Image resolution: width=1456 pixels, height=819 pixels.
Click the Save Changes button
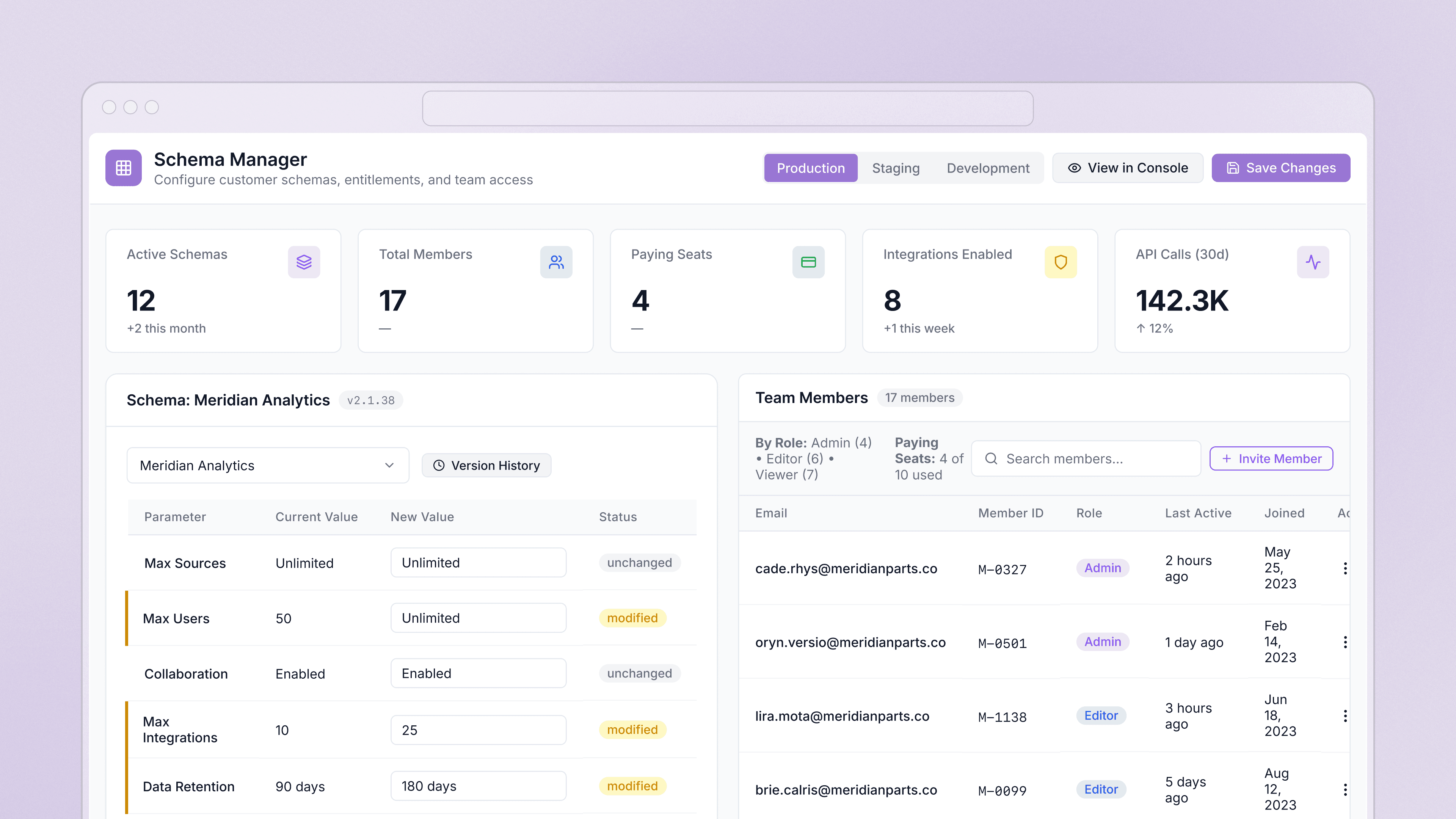1281,168
